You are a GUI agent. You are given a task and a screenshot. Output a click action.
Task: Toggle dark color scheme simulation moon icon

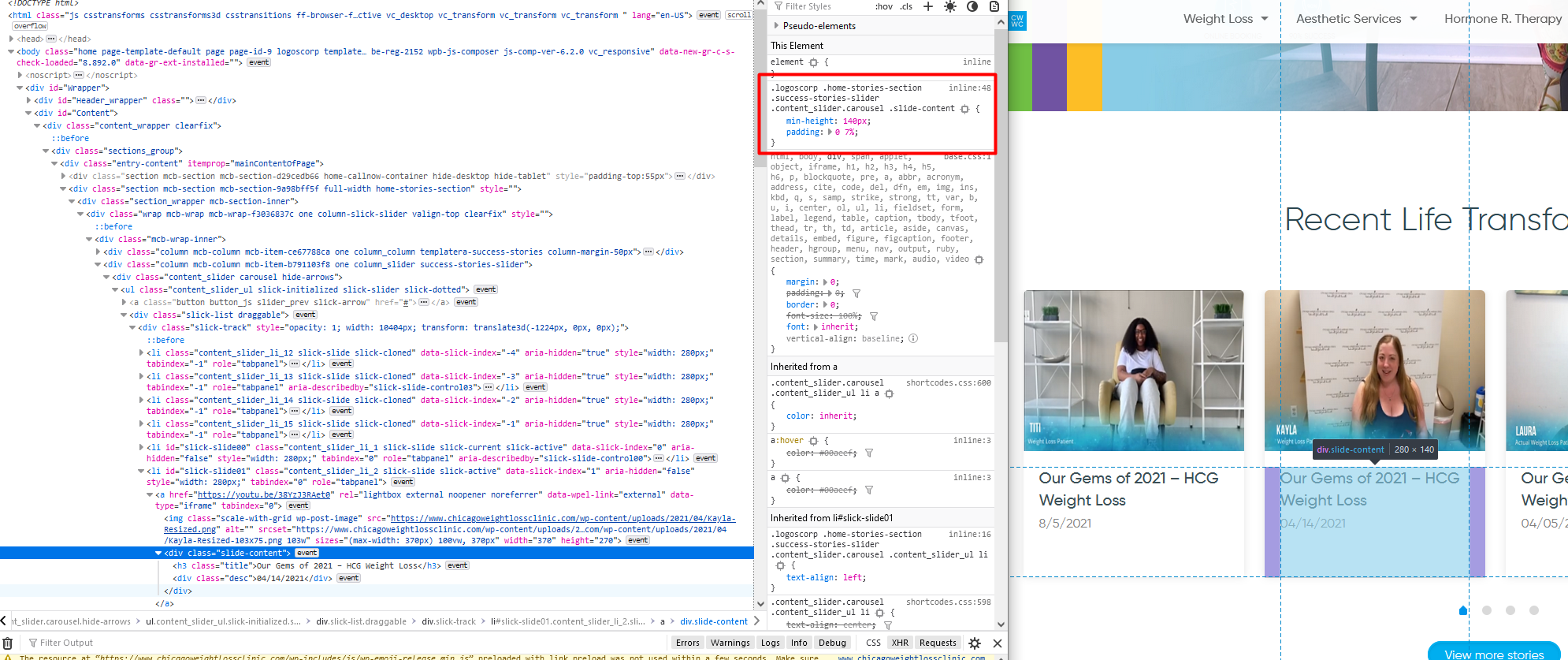point(972,6)
